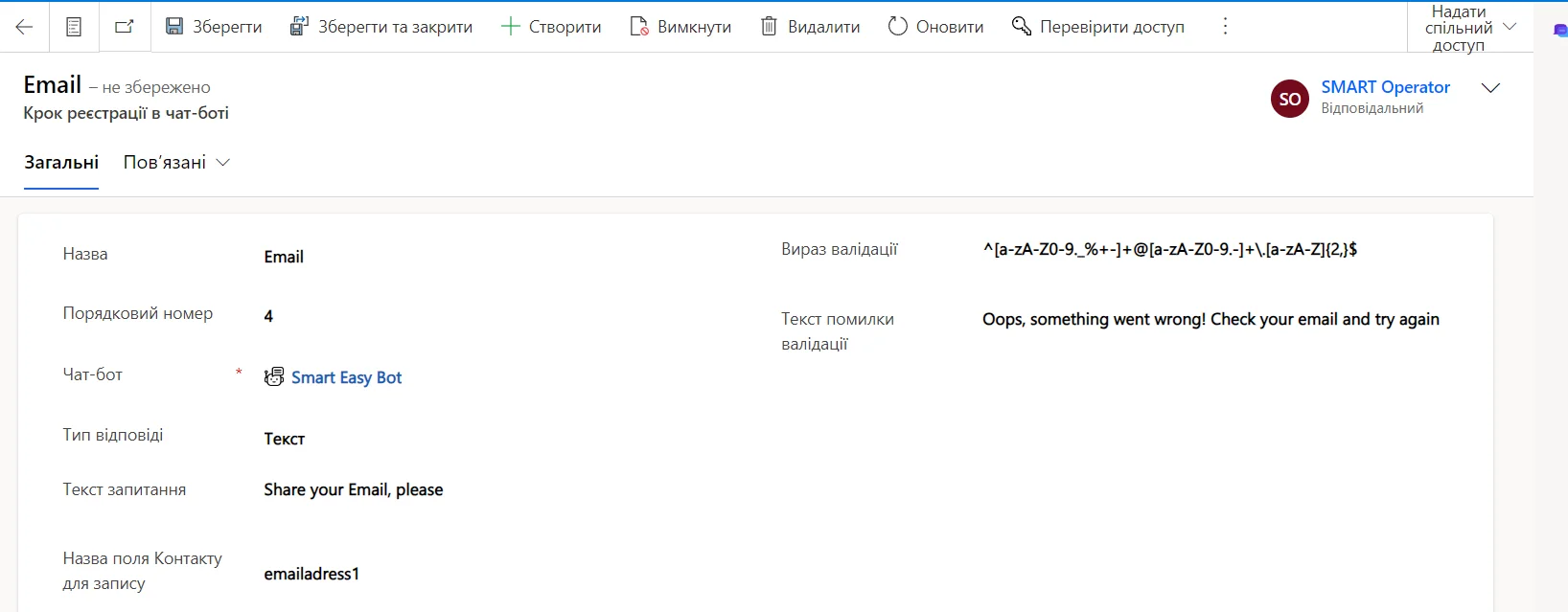
Task: Click 'Крок реєстрації в чат-боті' entity label
Action: [127, 113]
